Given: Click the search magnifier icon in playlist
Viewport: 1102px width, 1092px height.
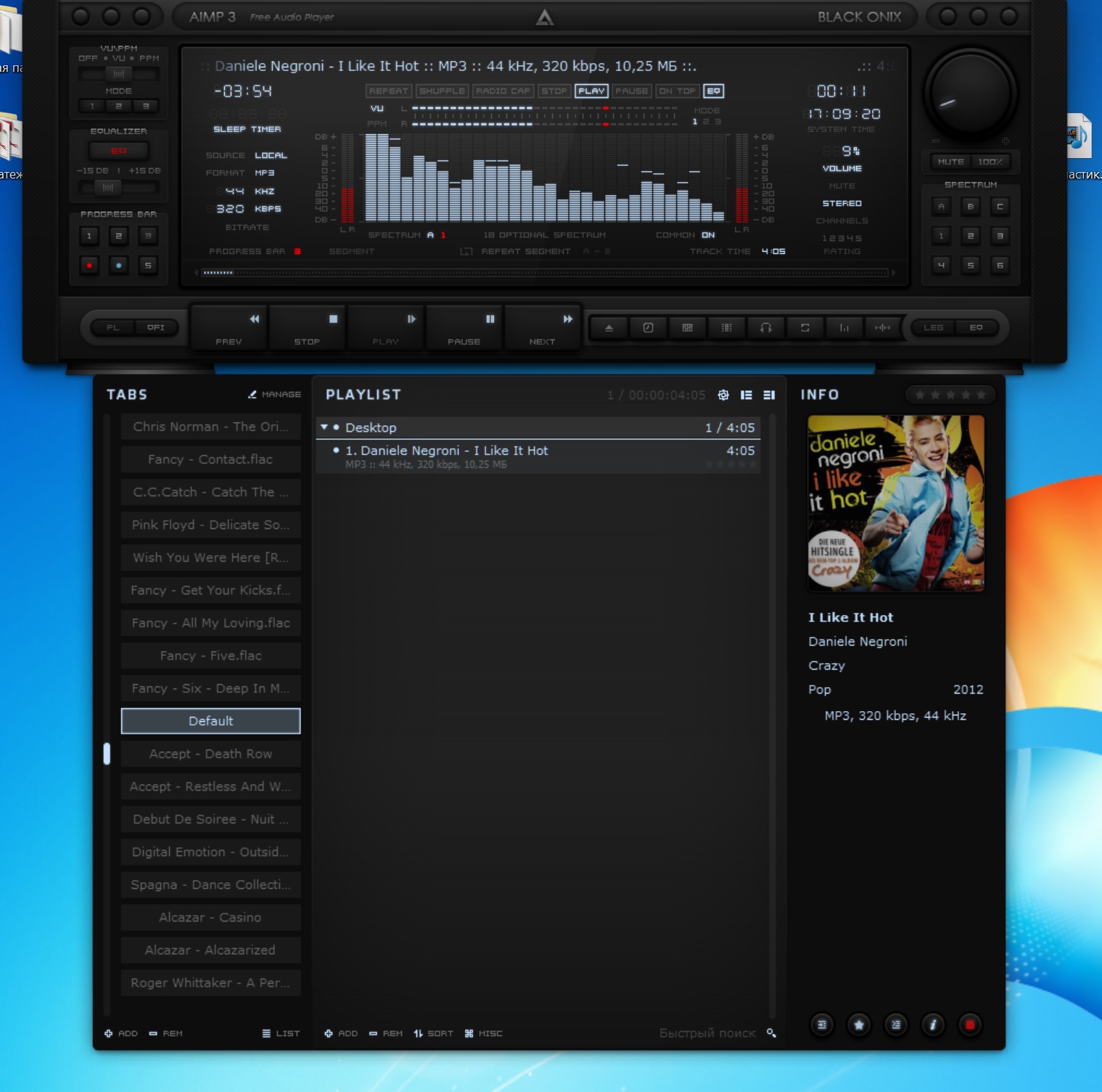Looking at the screenshot, I should (771, 1033).
